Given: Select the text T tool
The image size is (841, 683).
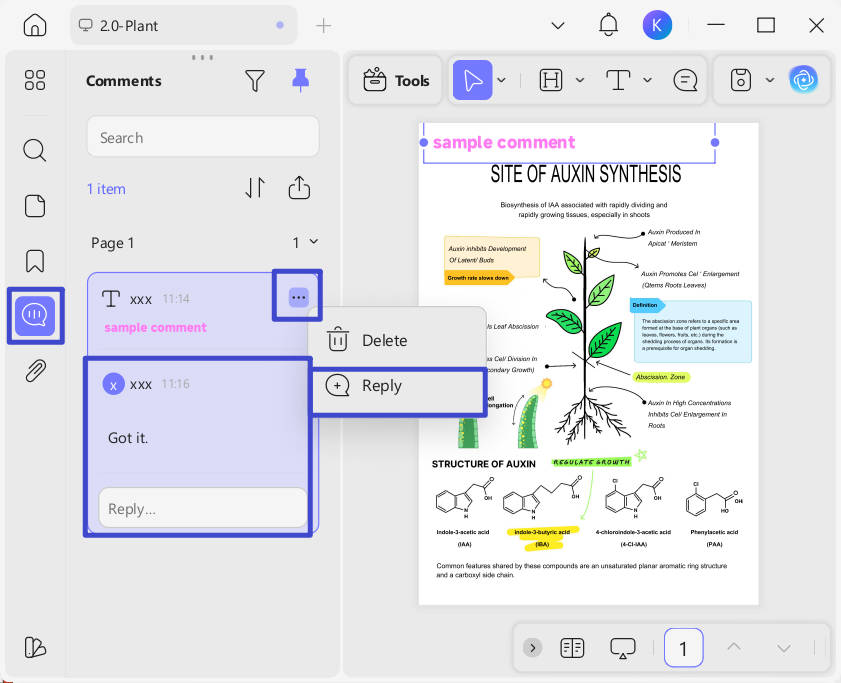Looking at the screenshot, I should point(618,80).
